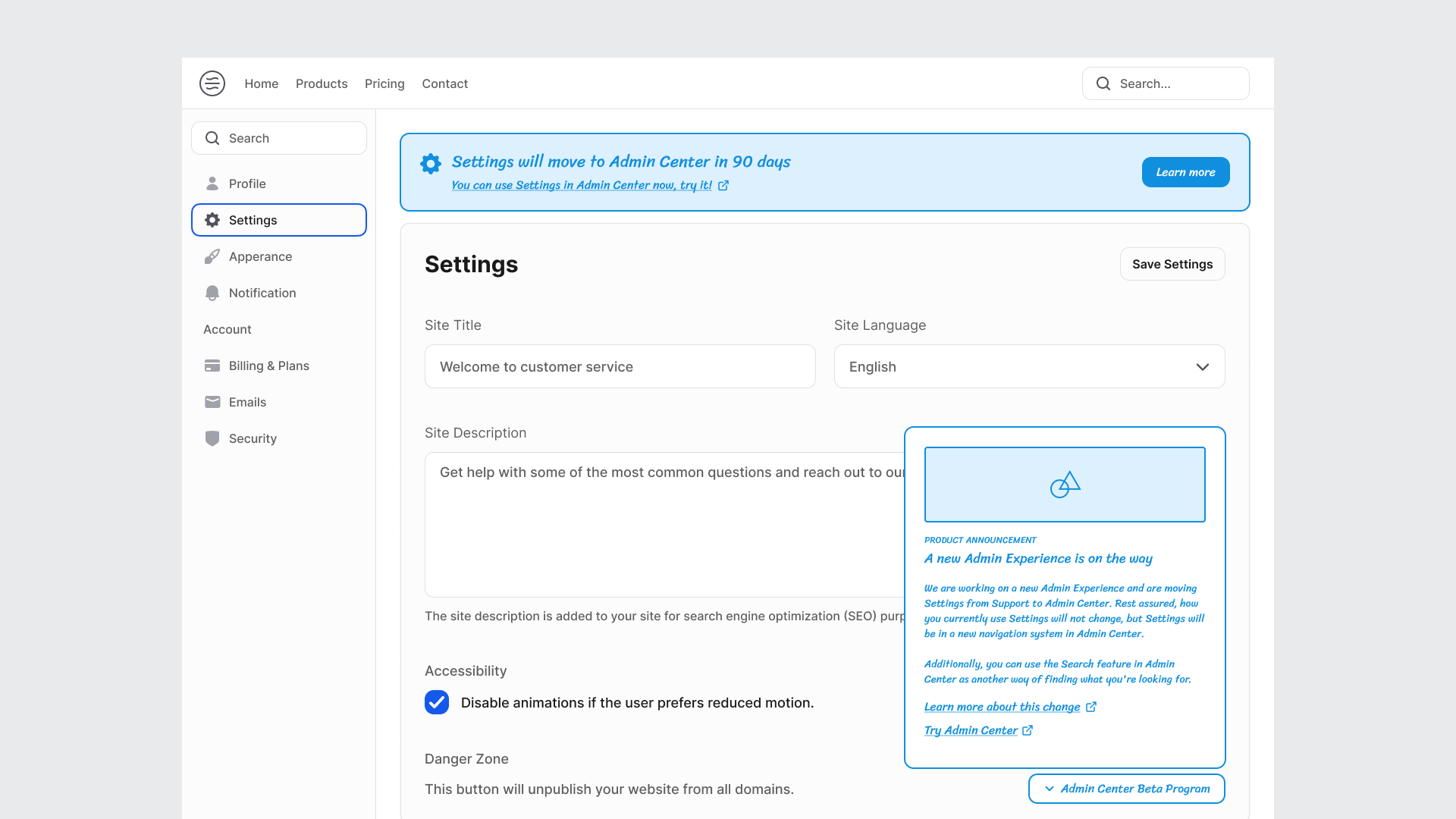Click into the Site Title field
The image size is (1456, 819).
pyautogui.click(x=620, y=366)
